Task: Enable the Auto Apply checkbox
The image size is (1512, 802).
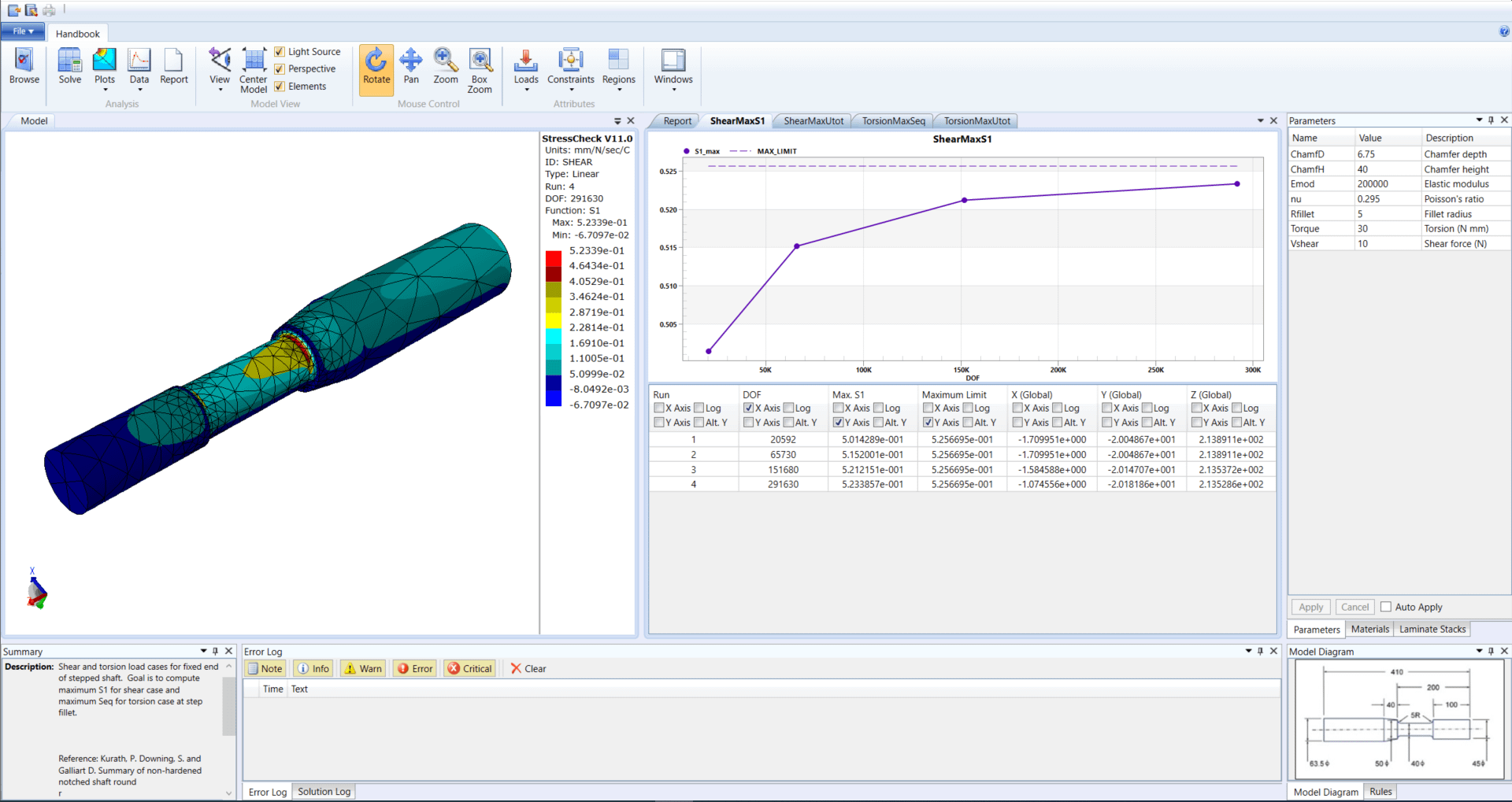Action: click(x=1386, y=607)
